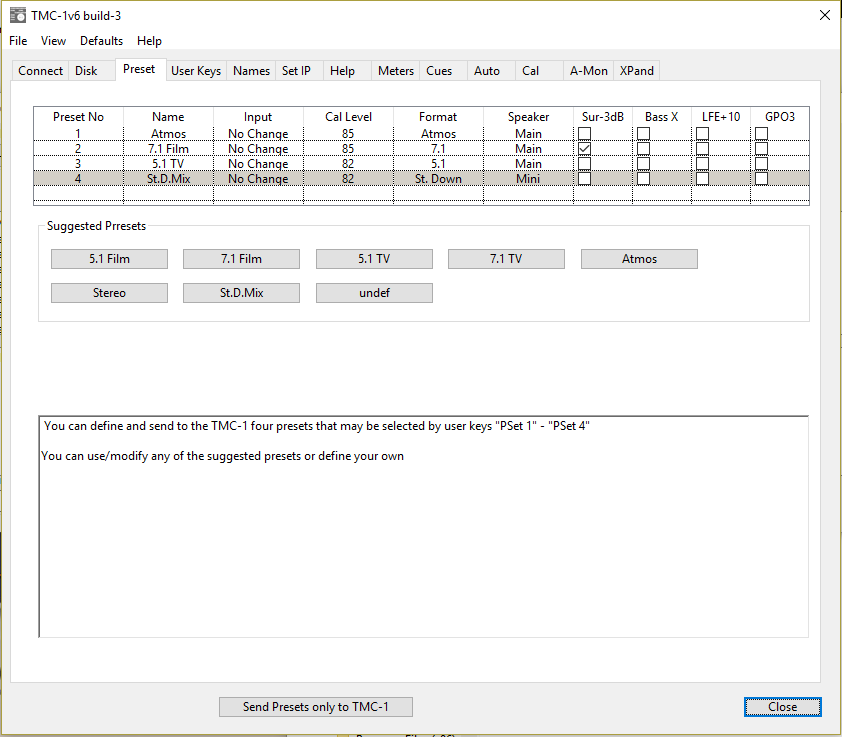Click Format cell St. Down in preset 4

(438, 179)
